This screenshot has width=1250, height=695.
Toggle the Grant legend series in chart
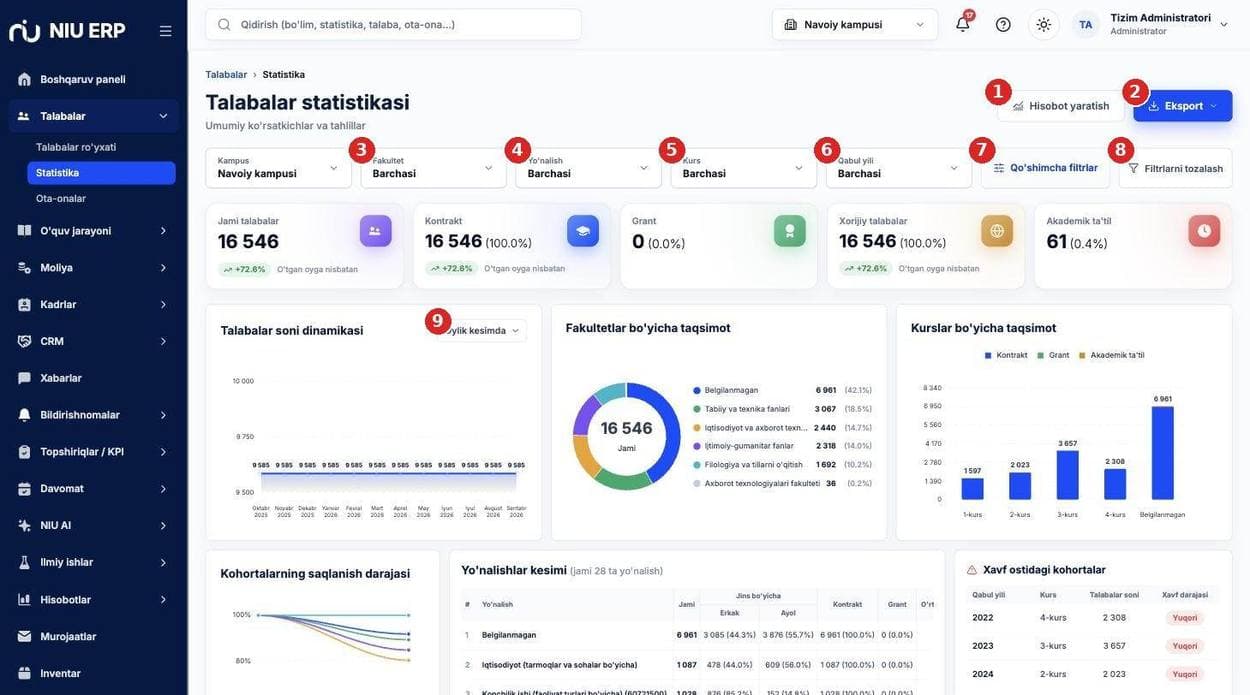point(1053,355)
